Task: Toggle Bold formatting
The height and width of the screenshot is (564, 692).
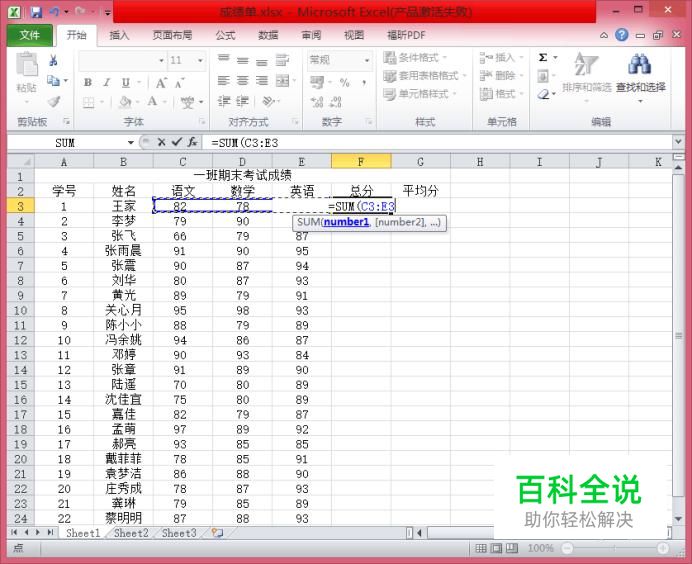Action: (x=88, y=82)
